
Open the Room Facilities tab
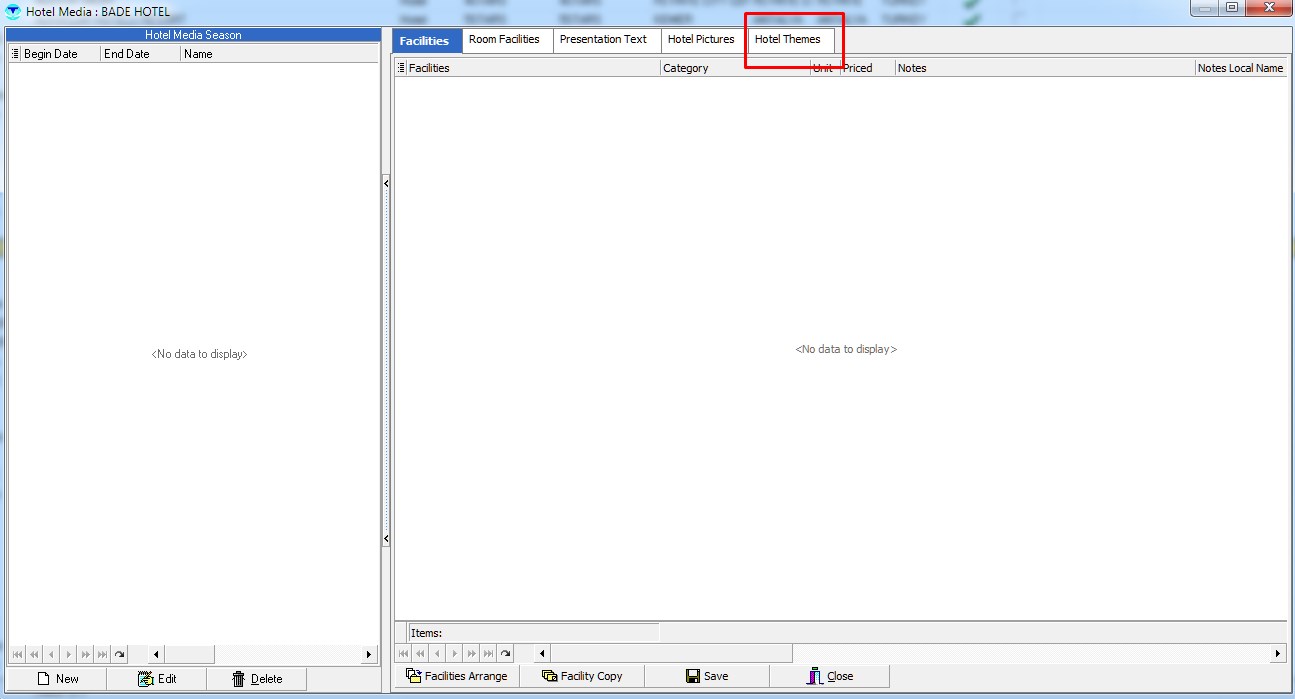pos(504,40)
